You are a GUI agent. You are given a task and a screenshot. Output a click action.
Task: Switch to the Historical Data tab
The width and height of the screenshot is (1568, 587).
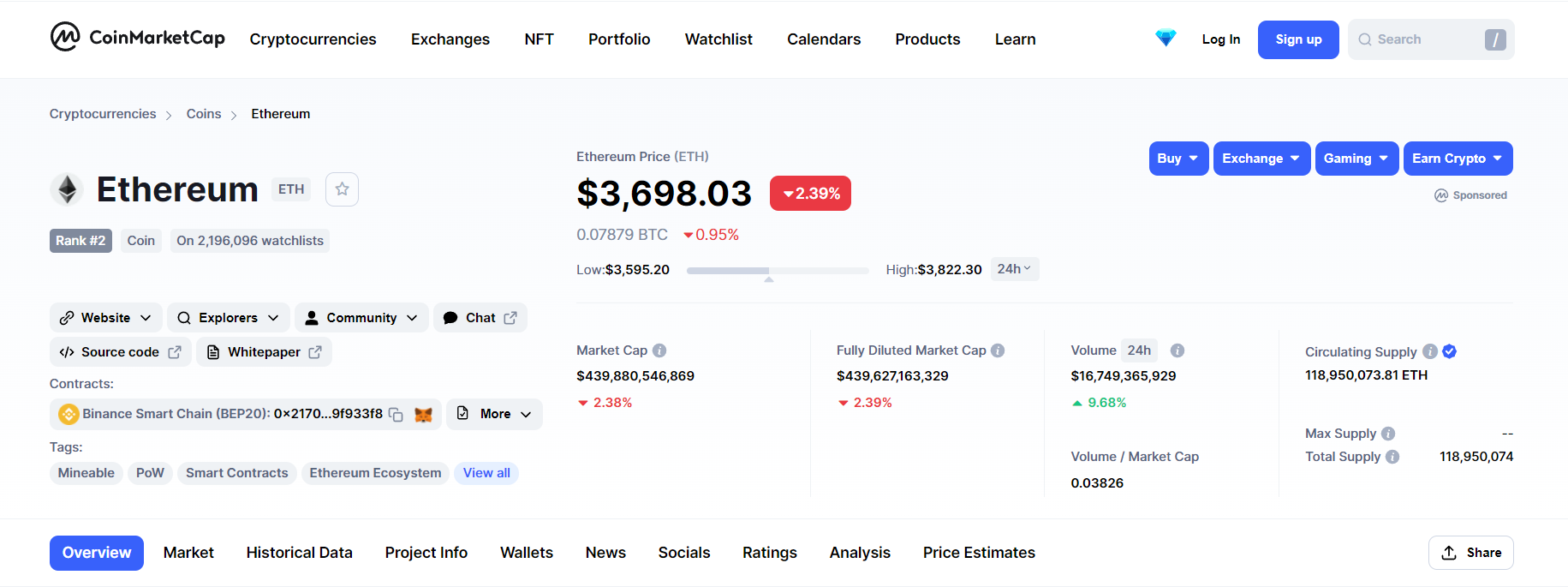[x=299, y=553]
